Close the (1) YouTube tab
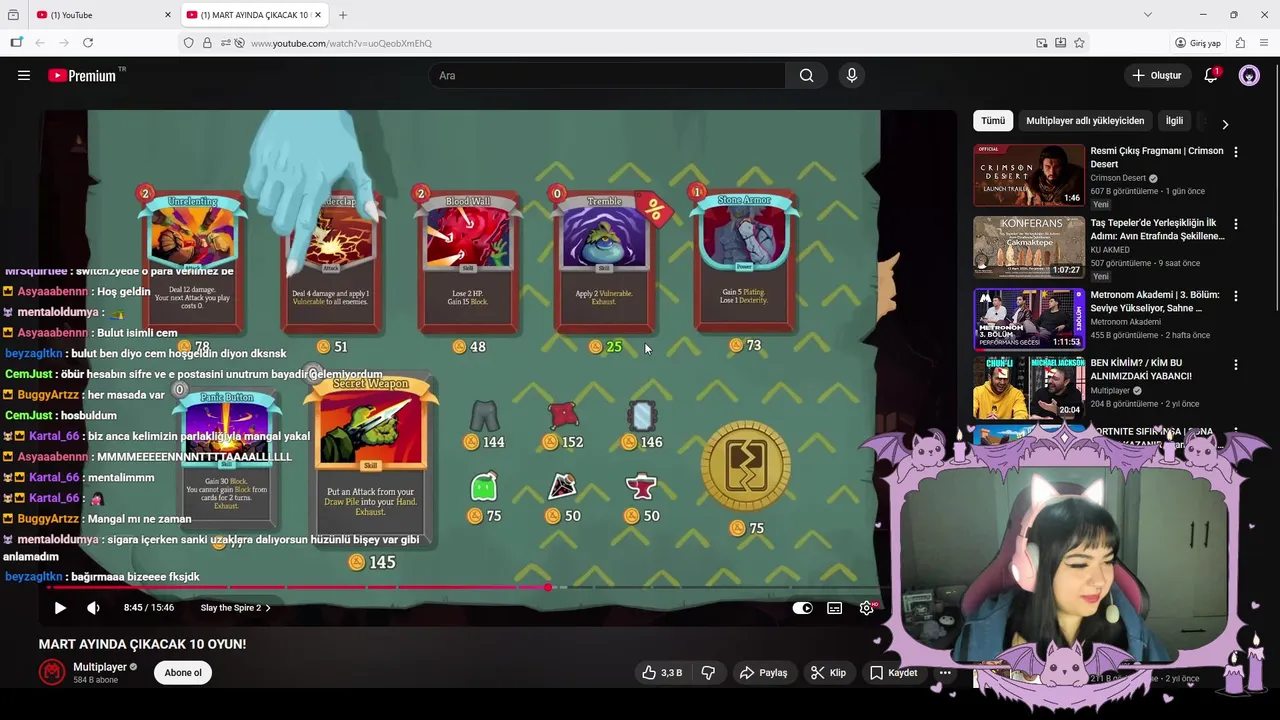Viewport: 1280px width, 720px height. (x=167, y=15)
